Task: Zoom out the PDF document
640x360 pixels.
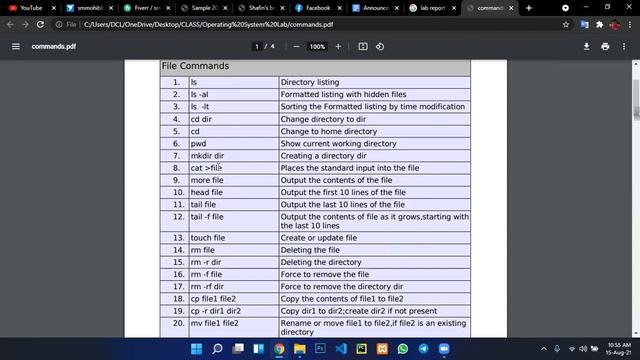Action: click(x=297, y=47)
